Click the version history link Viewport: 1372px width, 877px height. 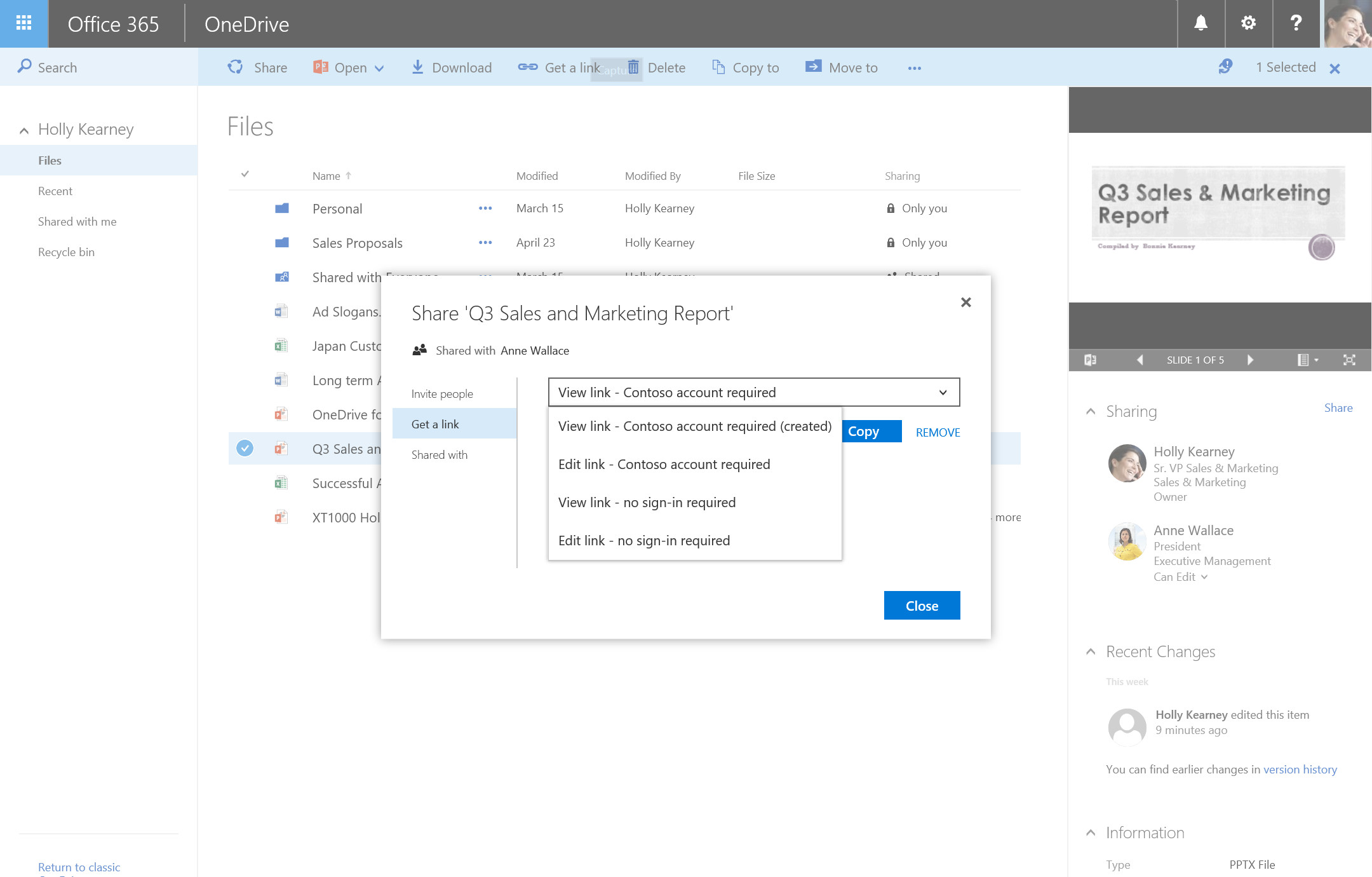(1300, 768)
